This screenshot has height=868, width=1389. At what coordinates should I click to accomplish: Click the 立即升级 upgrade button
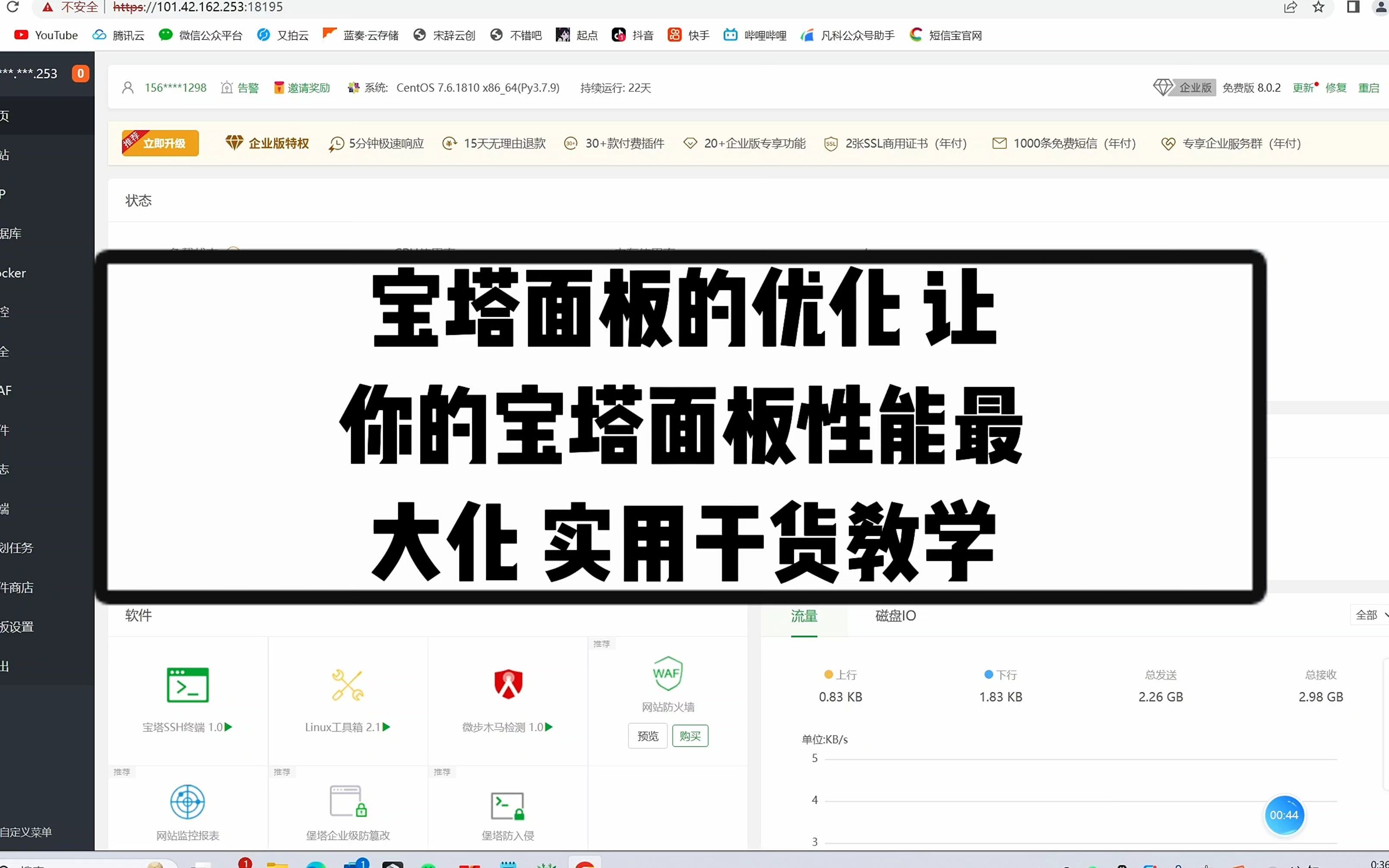tap(160, 143)
